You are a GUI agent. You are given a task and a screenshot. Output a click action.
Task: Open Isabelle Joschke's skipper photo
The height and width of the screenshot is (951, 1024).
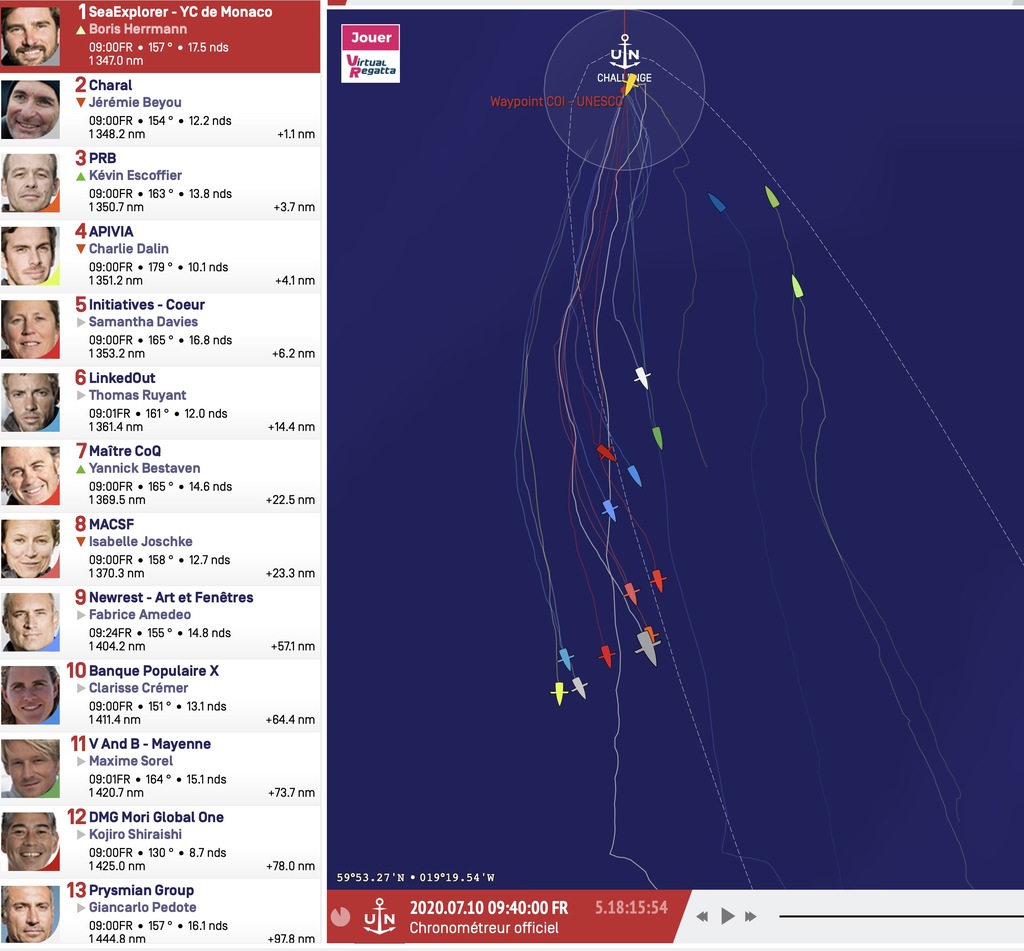coord(31,548)
